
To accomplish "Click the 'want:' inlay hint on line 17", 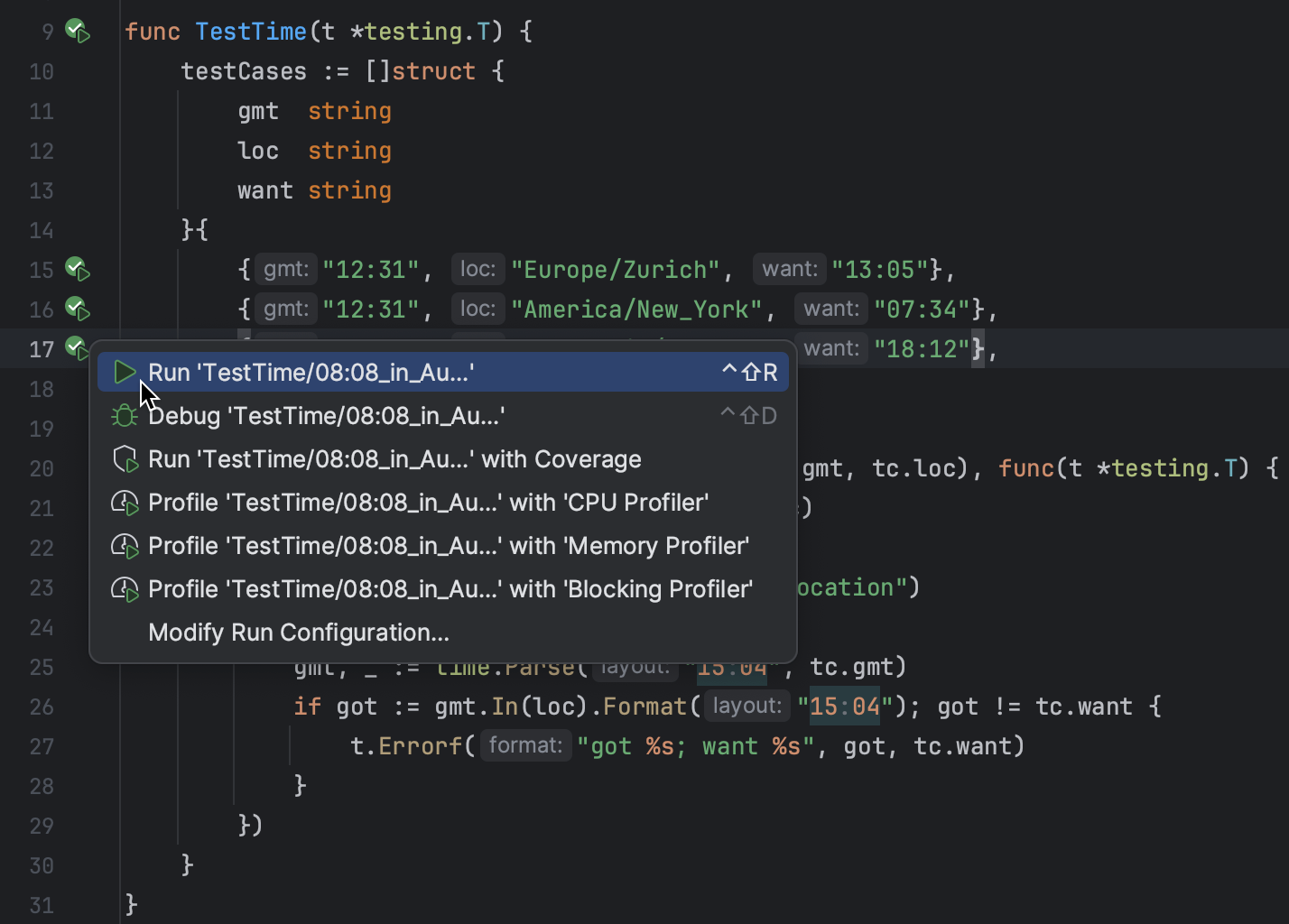I will [x=830, y=347].
